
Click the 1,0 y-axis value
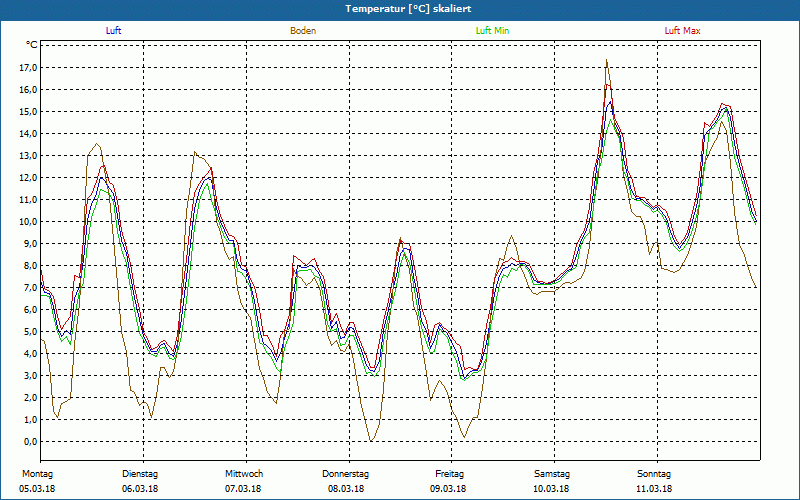coord(31,419)
